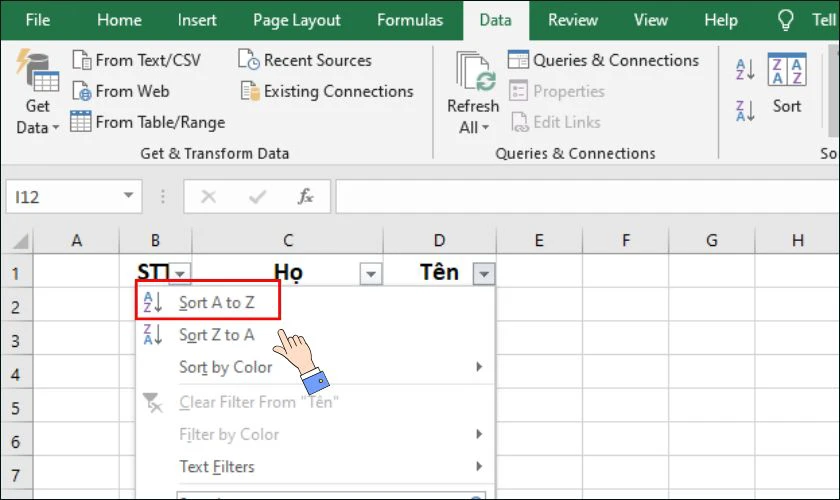The width and height of the screenshot is (840, 500).
Task: Open the Sort dialog button
Action: pos(786,84)
